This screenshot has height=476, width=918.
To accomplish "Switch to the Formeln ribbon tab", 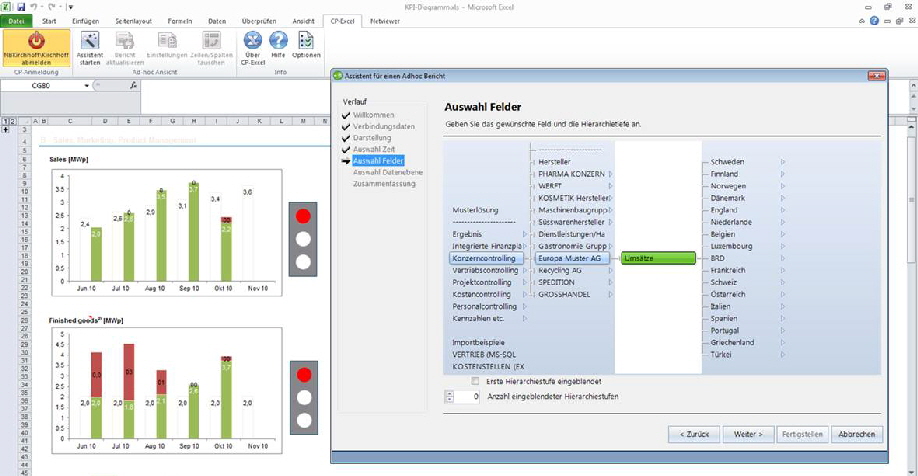I will point(180,21).
